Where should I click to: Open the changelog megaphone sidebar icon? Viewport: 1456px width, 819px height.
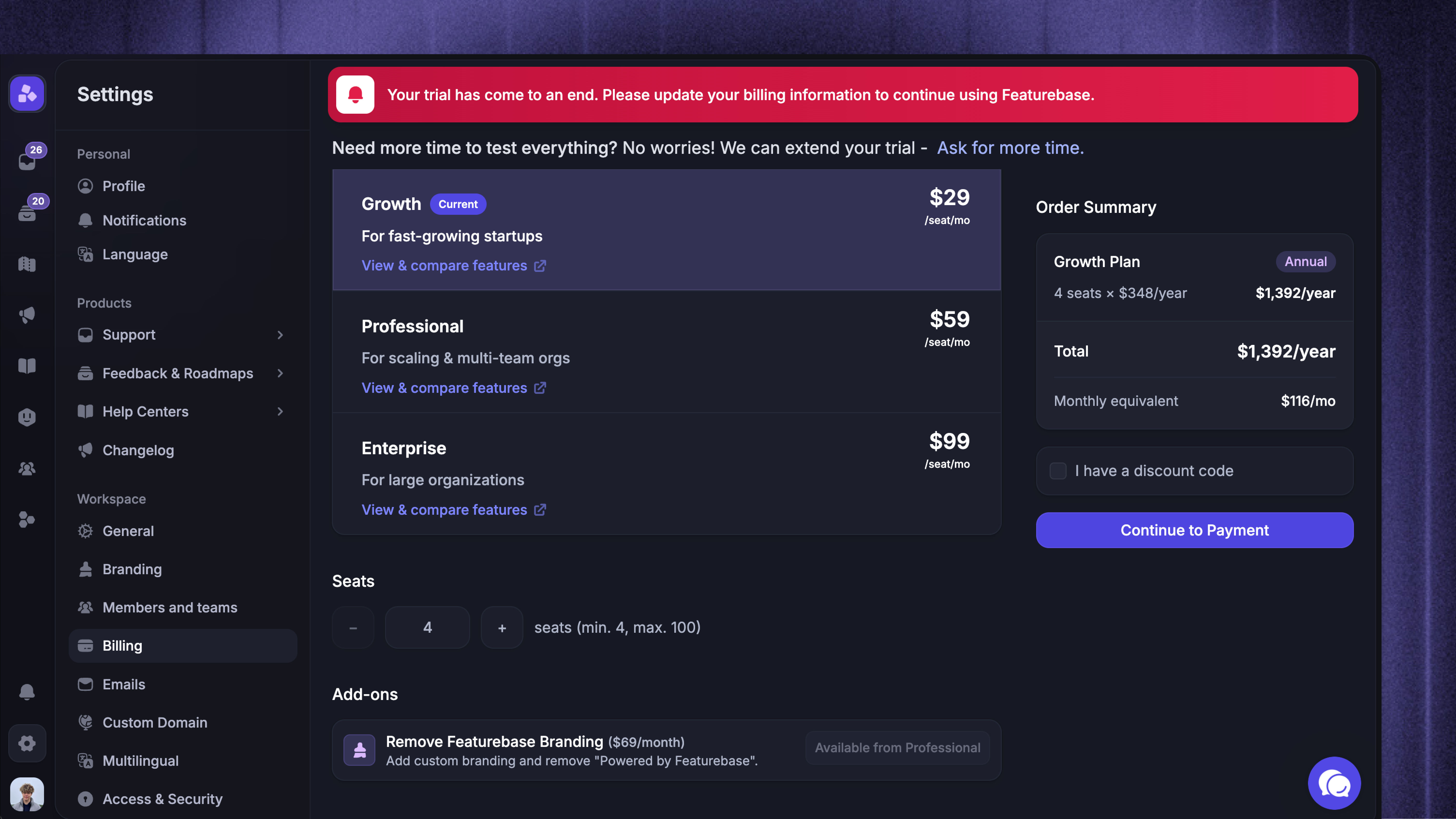[27, 315]
